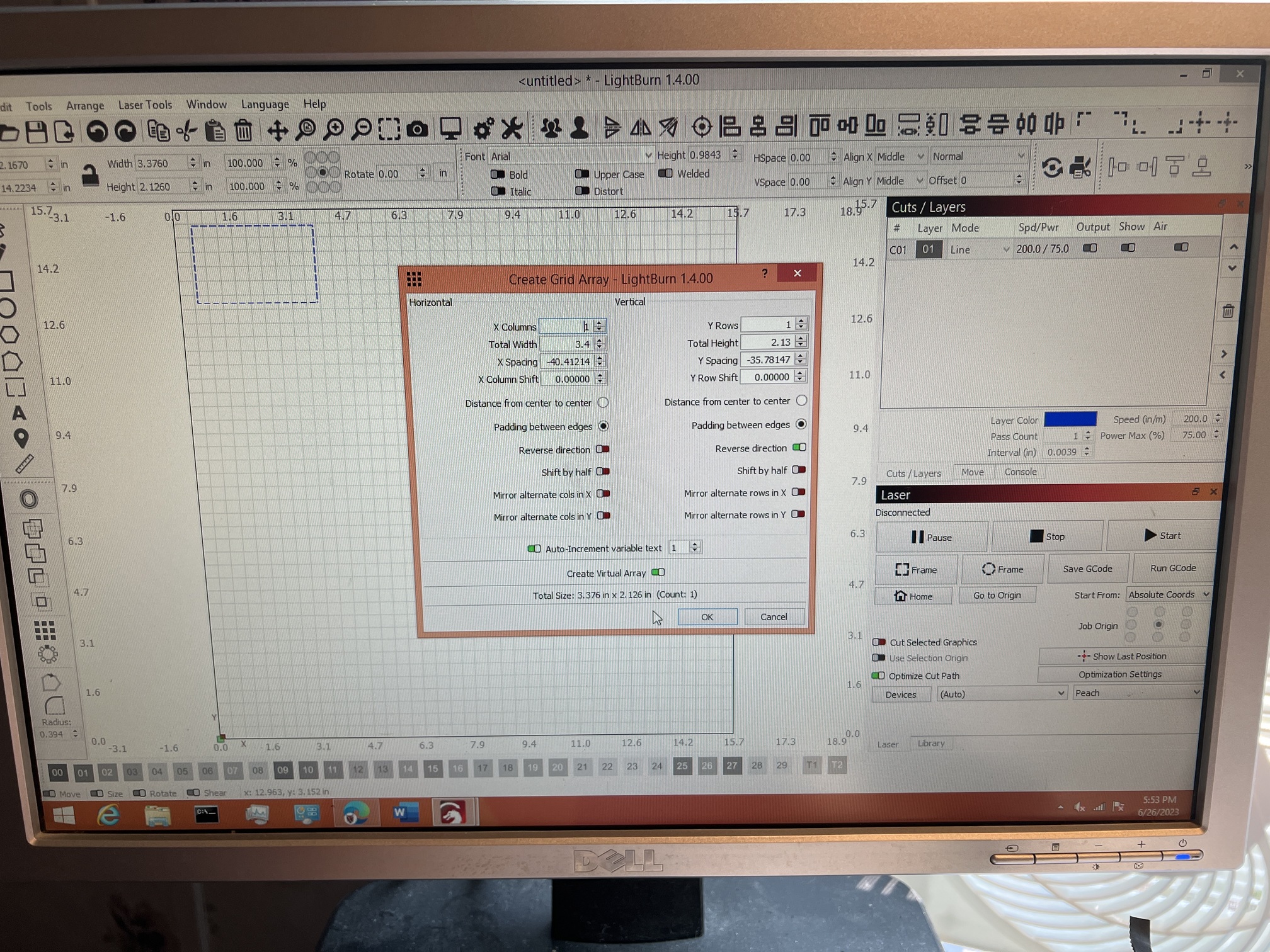Open the laser preview window icon

pos(450,127)
